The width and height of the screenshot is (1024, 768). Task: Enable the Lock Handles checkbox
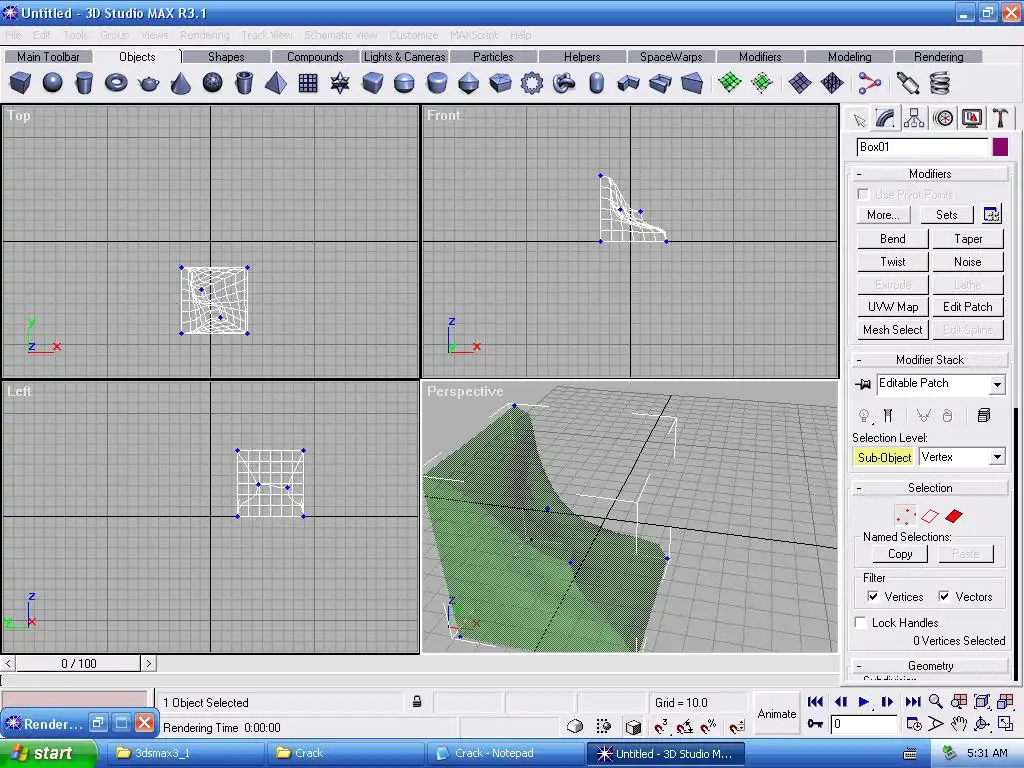point(861,622)
